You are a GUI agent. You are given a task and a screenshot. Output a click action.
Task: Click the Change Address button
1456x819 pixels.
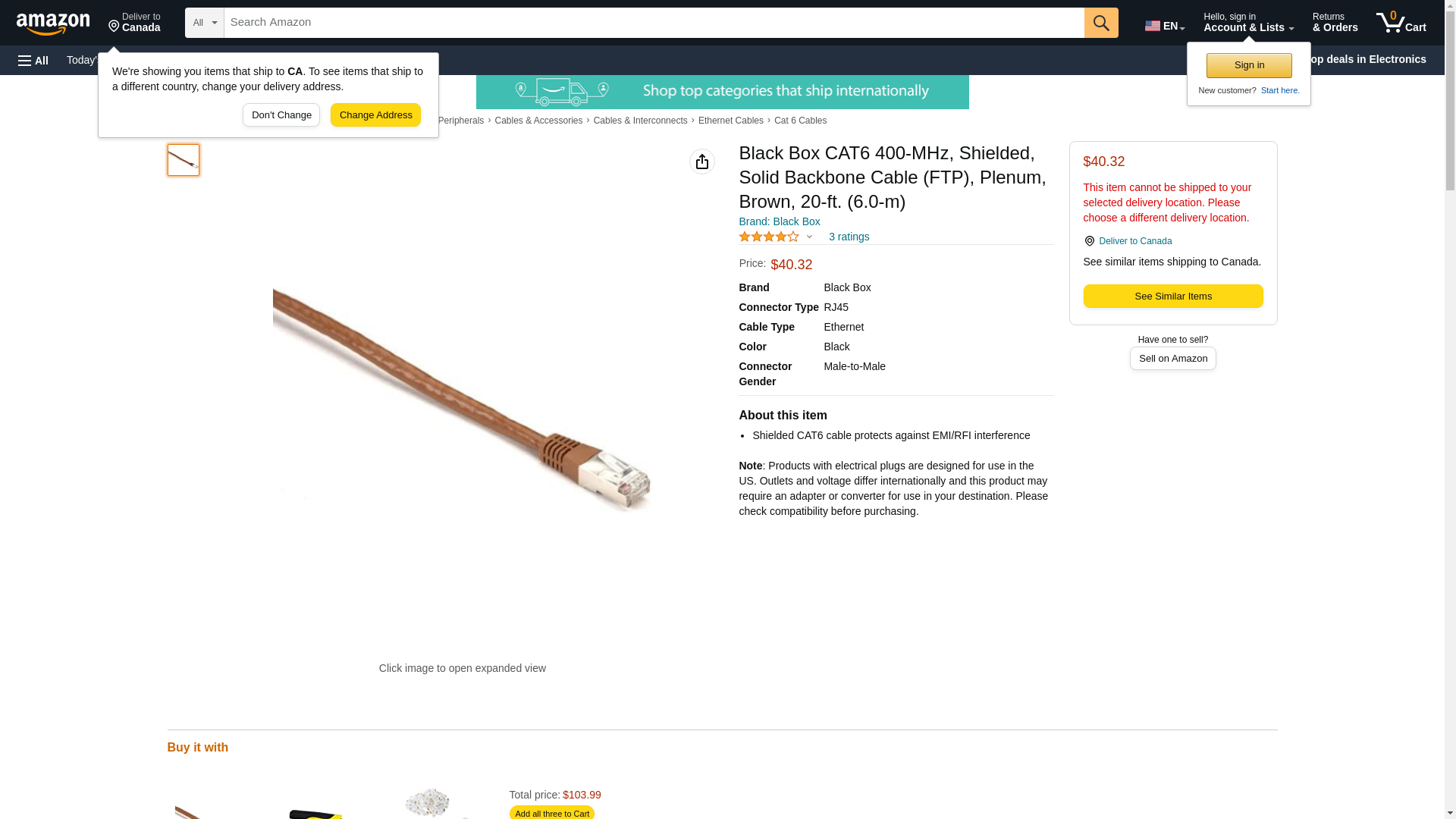click(x=375, y=115)
